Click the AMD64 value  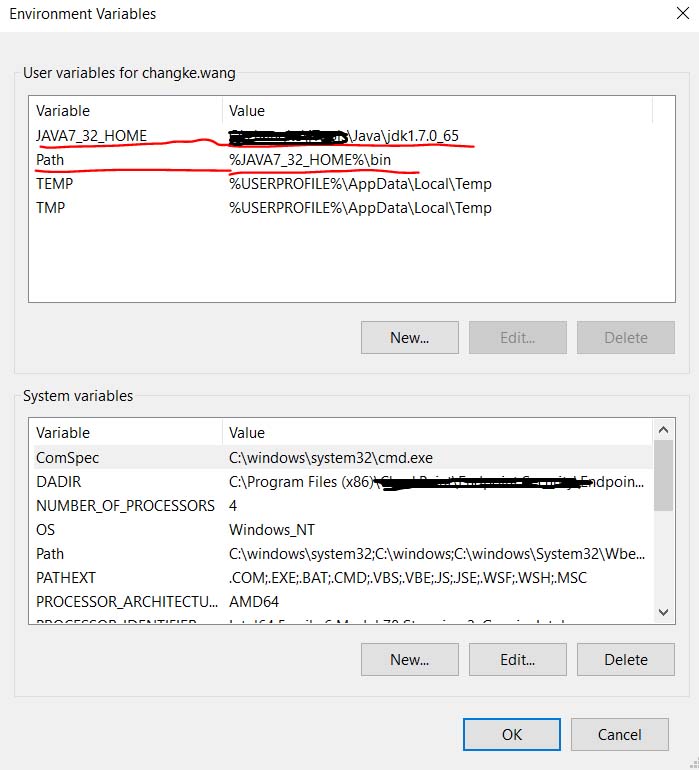click(x=253, y=602)
